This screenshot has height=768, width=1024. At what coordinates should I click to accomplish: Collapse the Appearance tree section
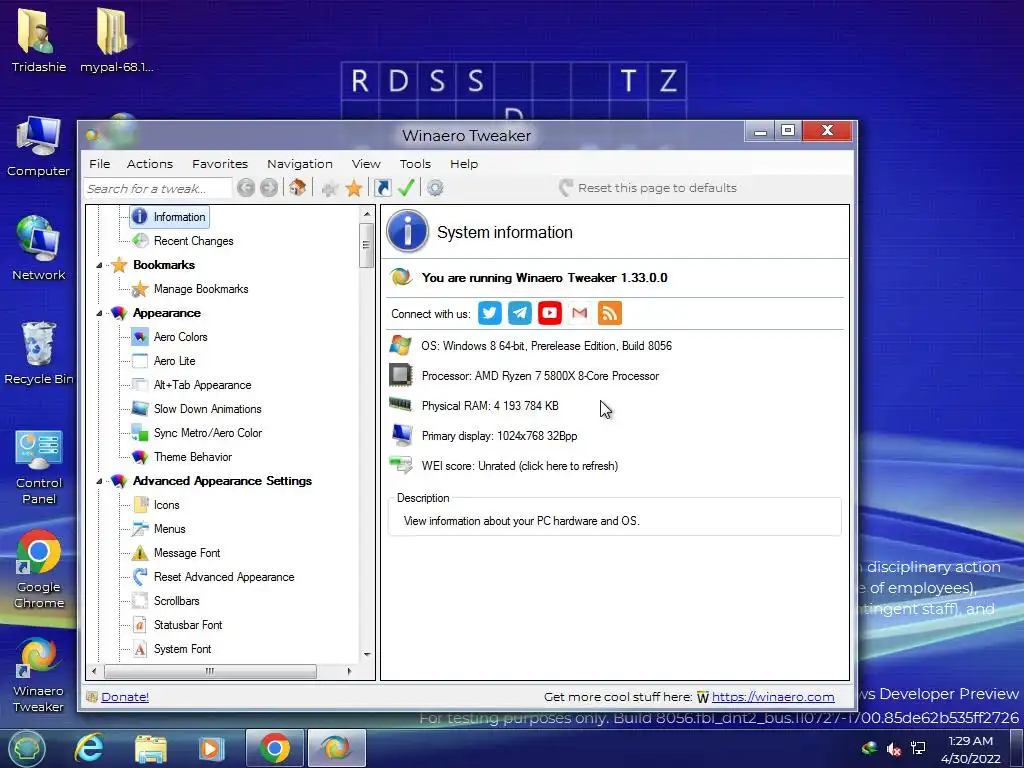point(99,313)
